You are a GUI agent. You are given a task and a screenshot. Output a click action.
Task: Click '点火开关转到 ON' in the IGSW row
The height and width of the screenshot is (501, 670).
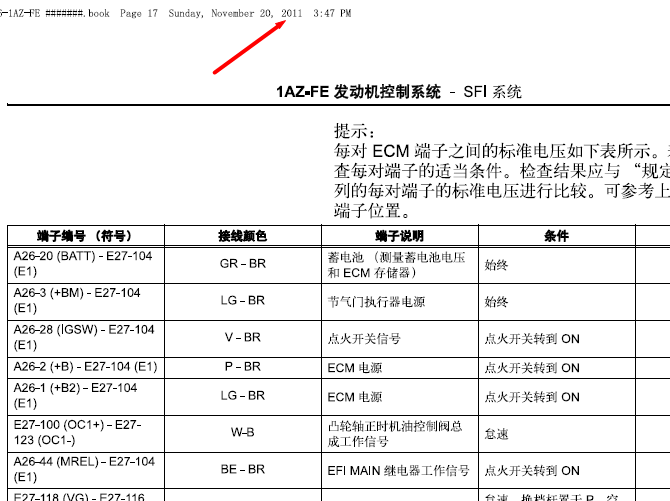[x=532, y=339]
